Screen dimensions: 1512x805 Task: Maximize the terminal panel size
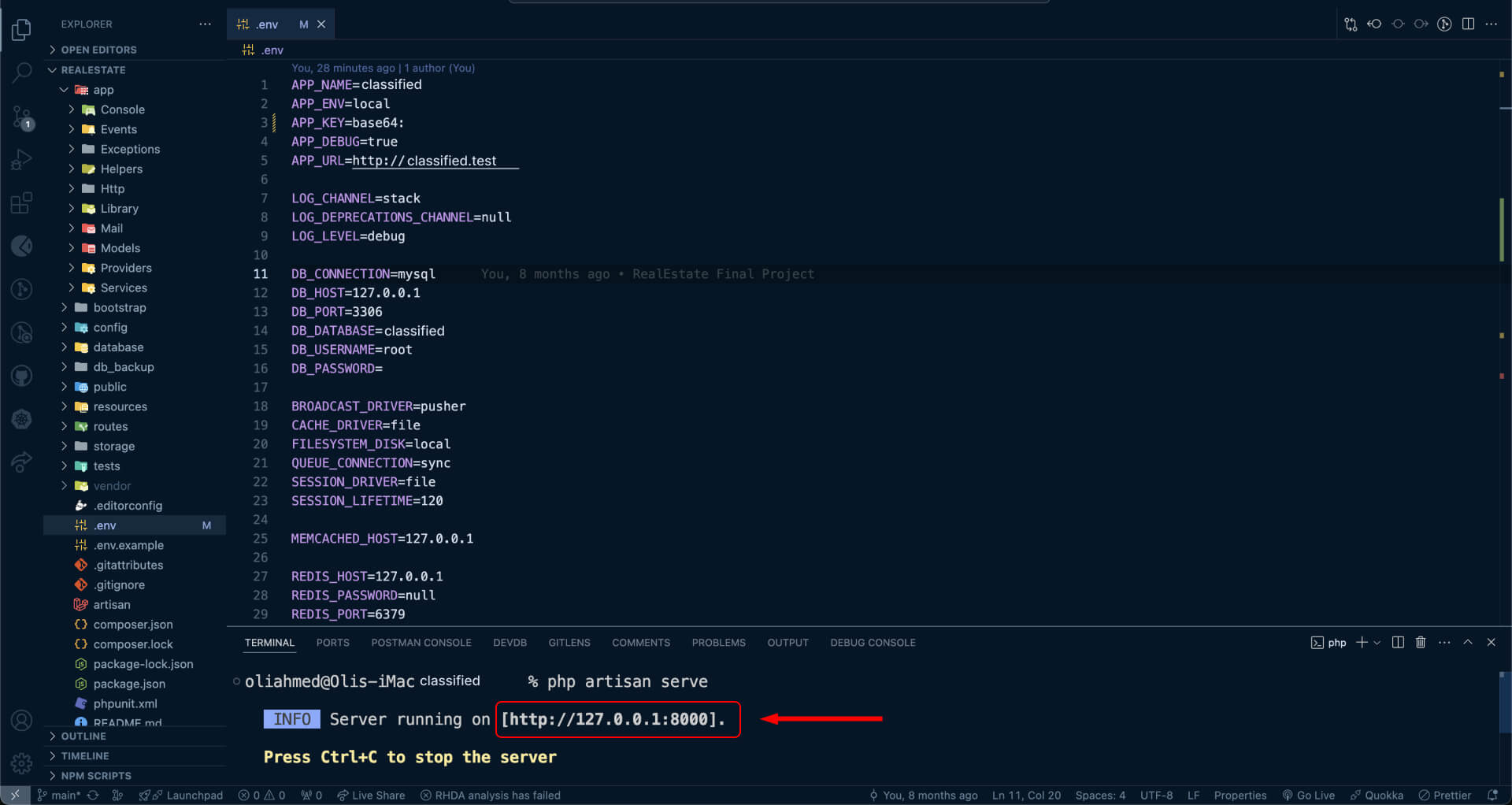[x=1468, y=643]
